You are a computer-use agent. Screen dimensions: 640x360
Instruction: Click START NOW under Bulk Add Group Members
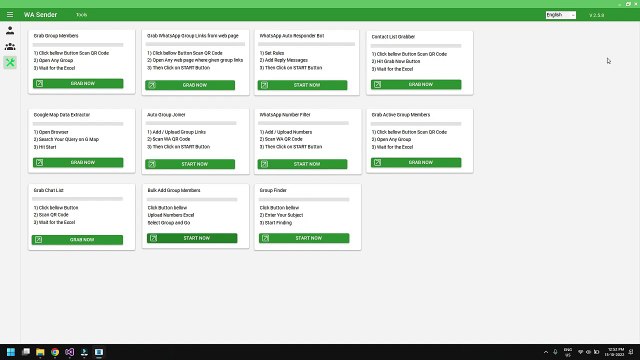pyautogui.click(x=192, y=238)
